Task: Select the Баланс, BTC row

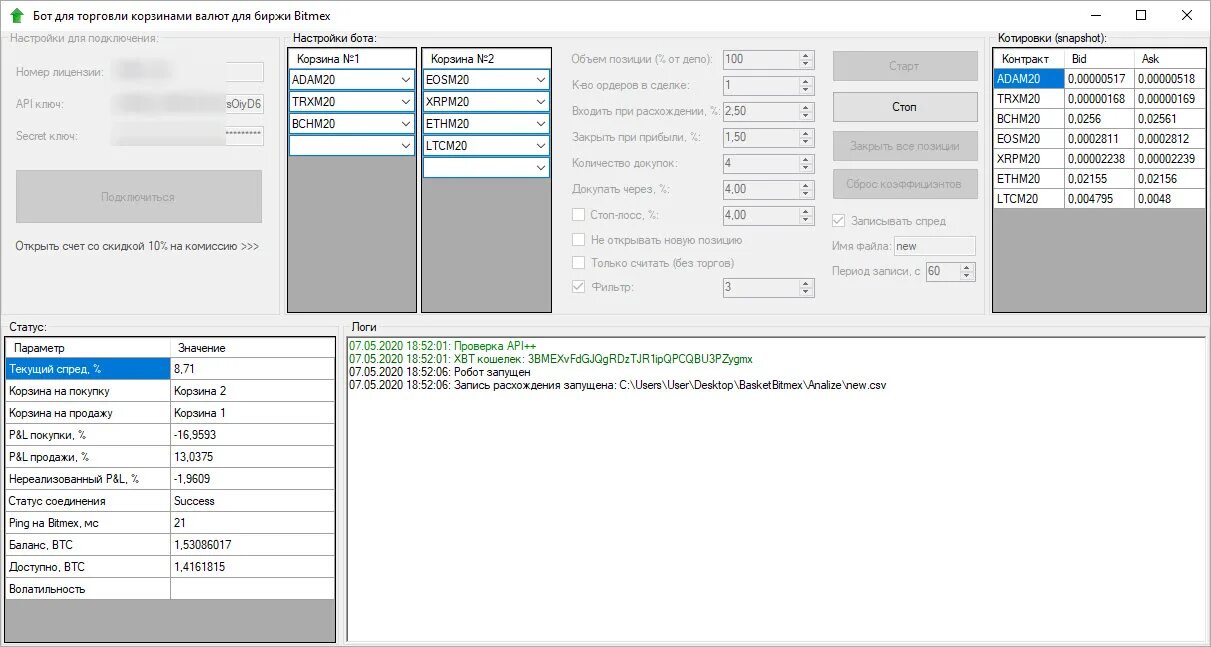Action: click(170, 545)
